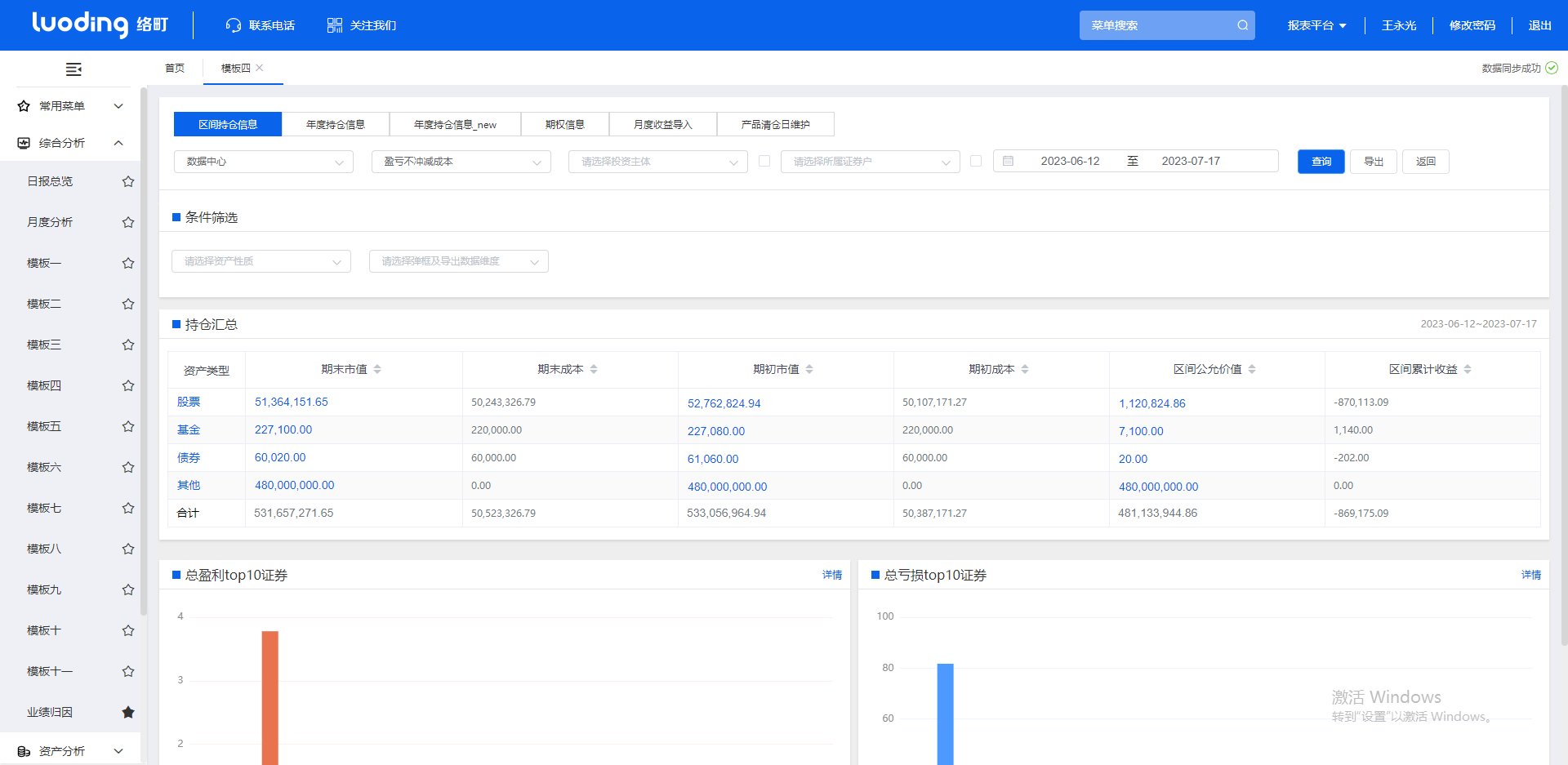The height and width of the screenshot is (765, 1568).
Task: Click the data sync success checkmark icon
Action: pos(1552,68)
